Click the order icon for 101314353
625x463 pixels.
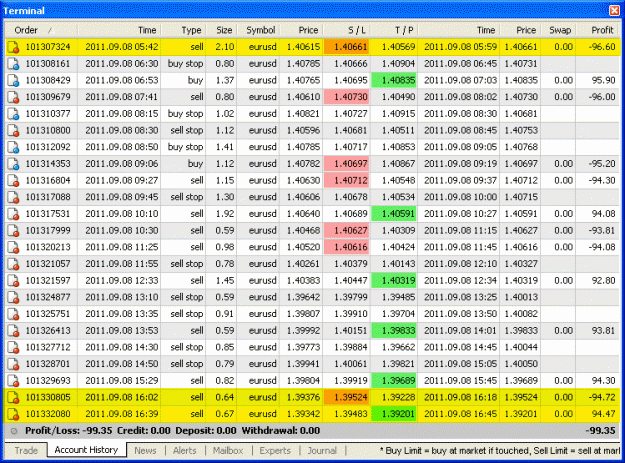coord(13,164)
